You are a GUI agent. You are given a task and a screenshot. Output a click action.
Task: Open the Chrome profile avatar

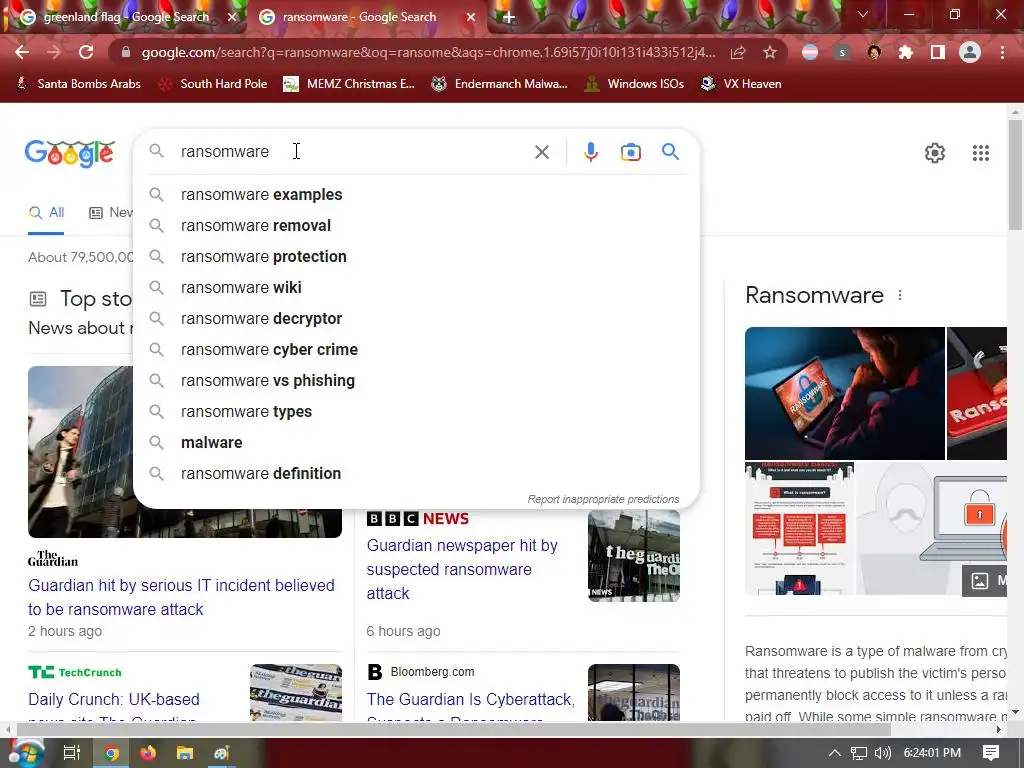point(970,52)
